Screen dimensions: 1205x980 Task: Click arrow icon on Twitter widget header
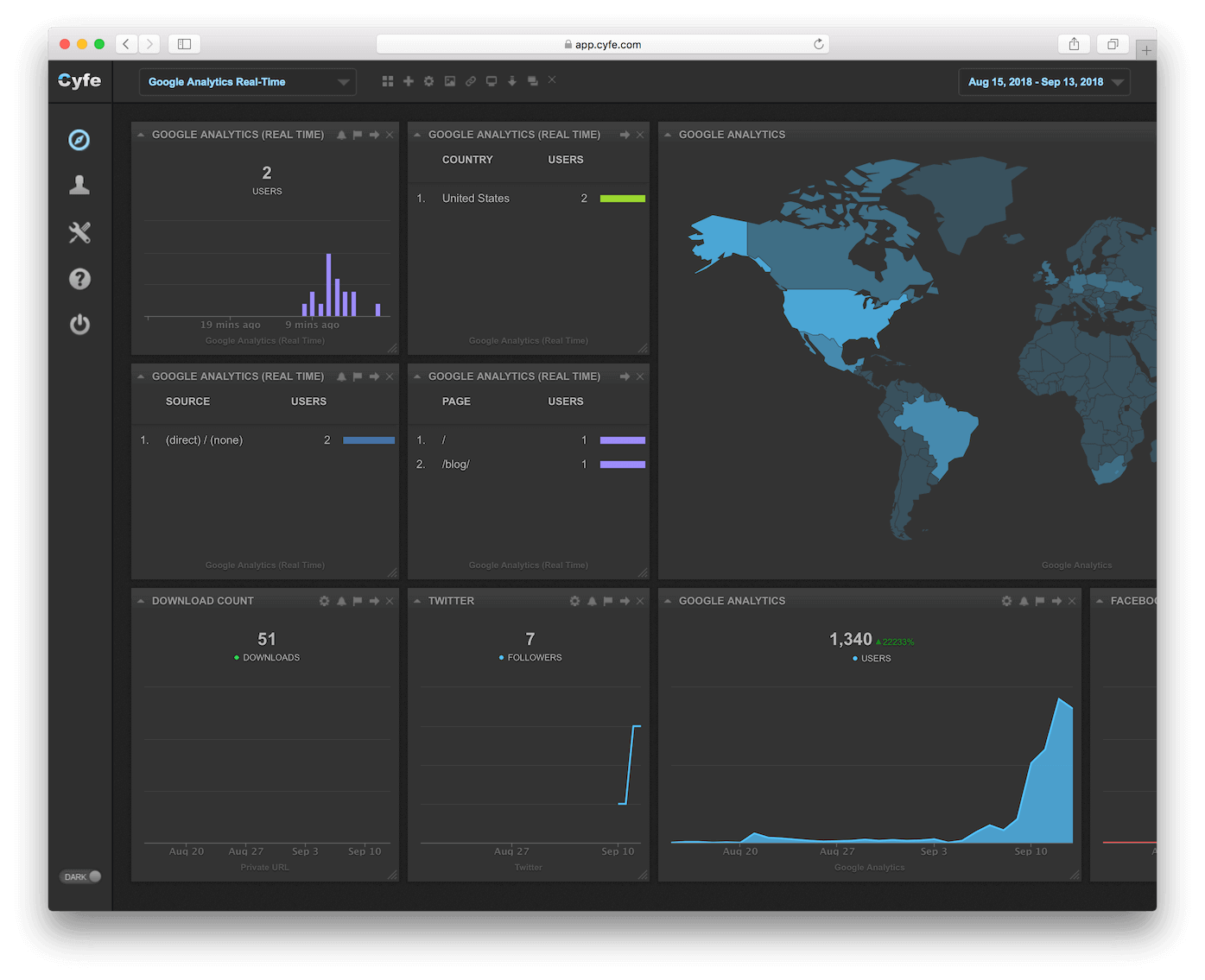(x=625, y=601)
